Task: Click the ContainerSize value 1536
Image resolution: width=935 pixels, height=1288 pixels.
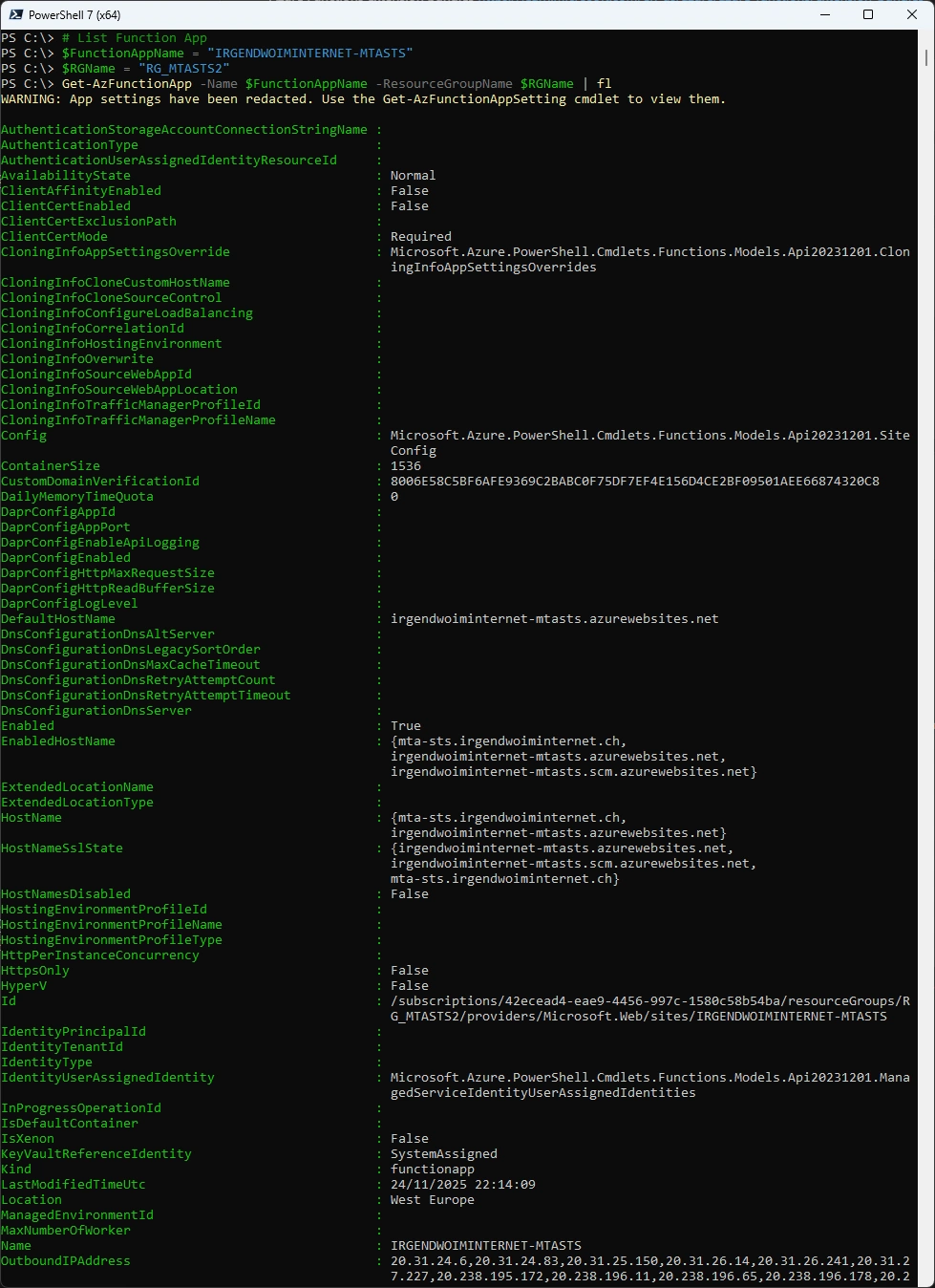Action: (406, 466)
